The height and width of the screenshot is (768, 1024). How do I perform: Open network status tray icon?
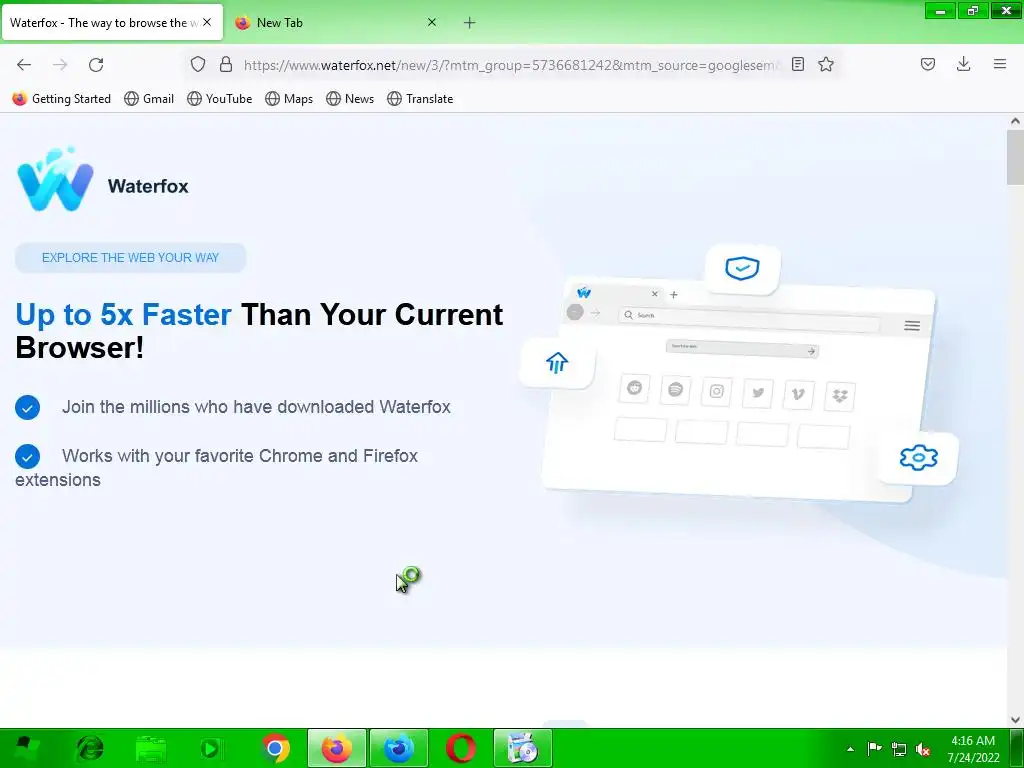pyautogui.click(x=899, y=749)
